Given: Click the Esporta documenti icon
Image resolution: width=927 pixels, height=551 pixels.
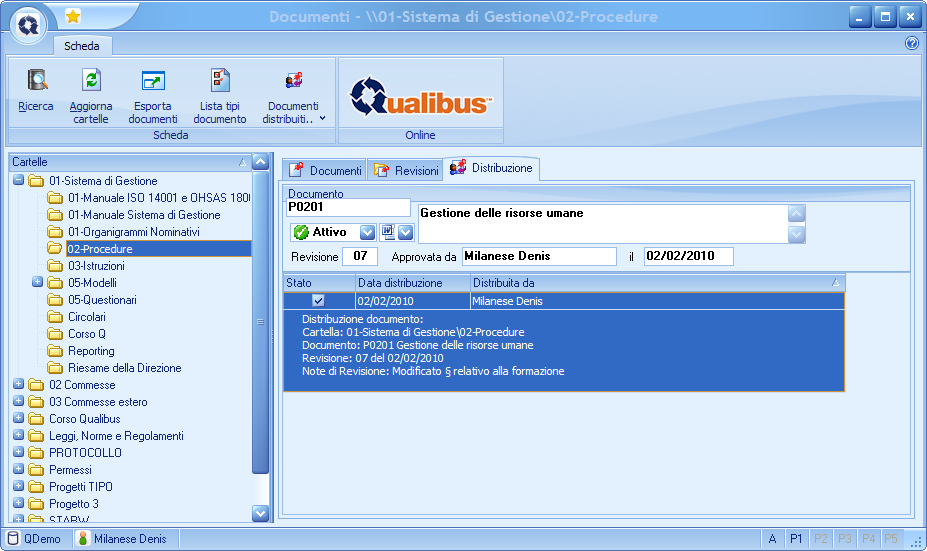Looking at the screenshot, I should click(x=153, y=82).
